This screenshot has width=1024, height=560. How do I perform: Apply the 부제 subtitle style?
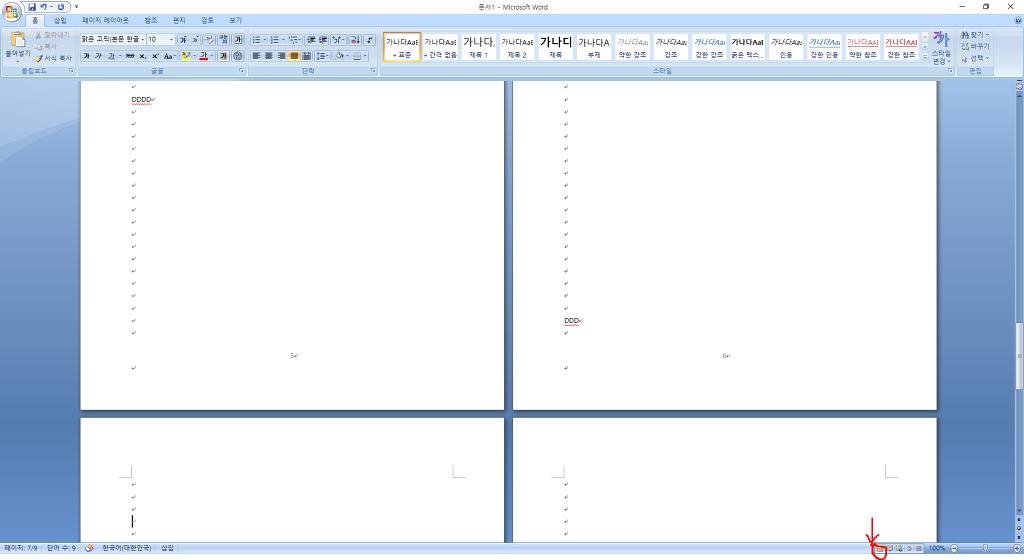[x=594, y=47]
